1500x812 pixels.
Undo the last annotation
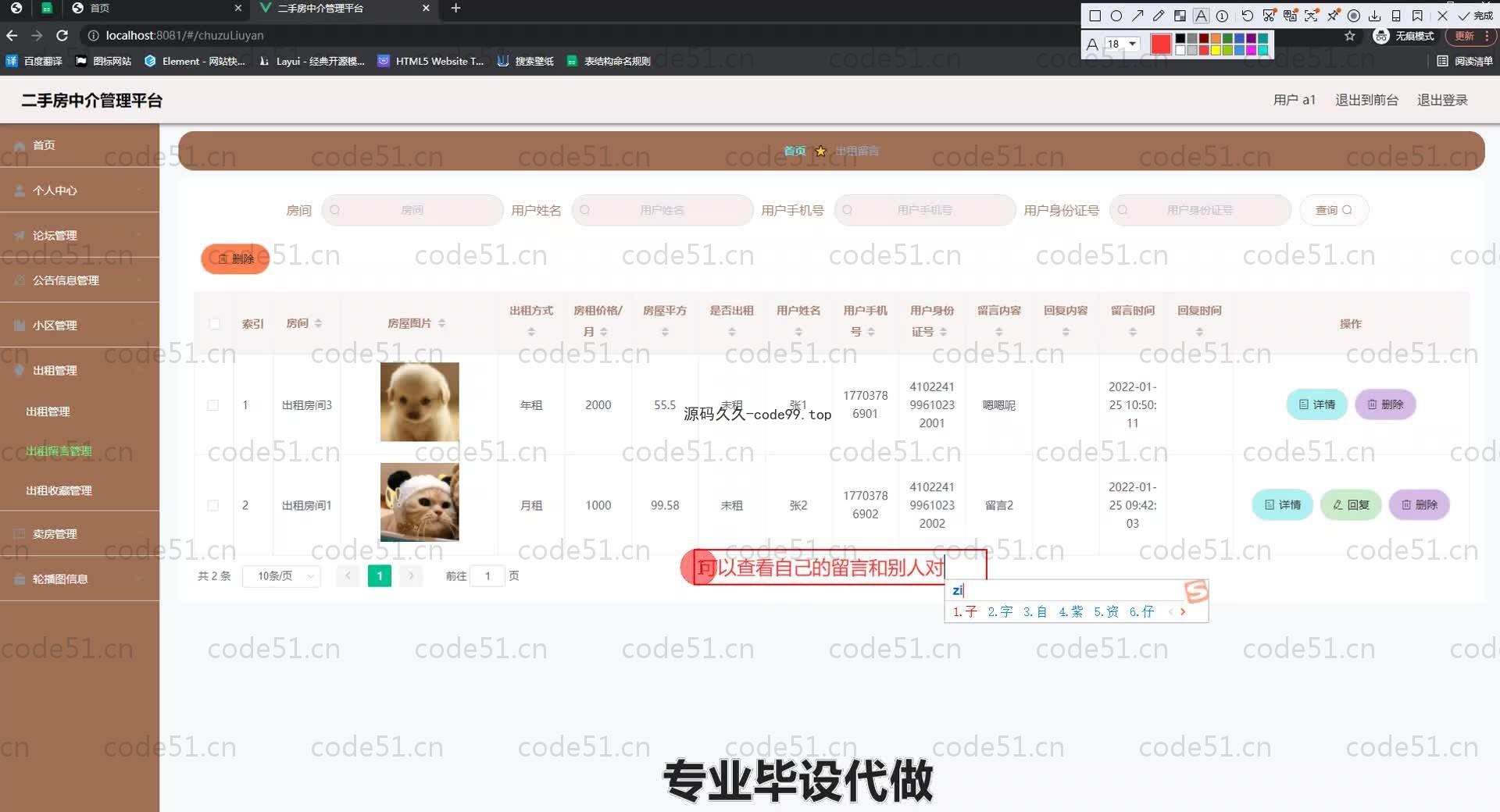pyautogui.click(x=1247, y=16)
